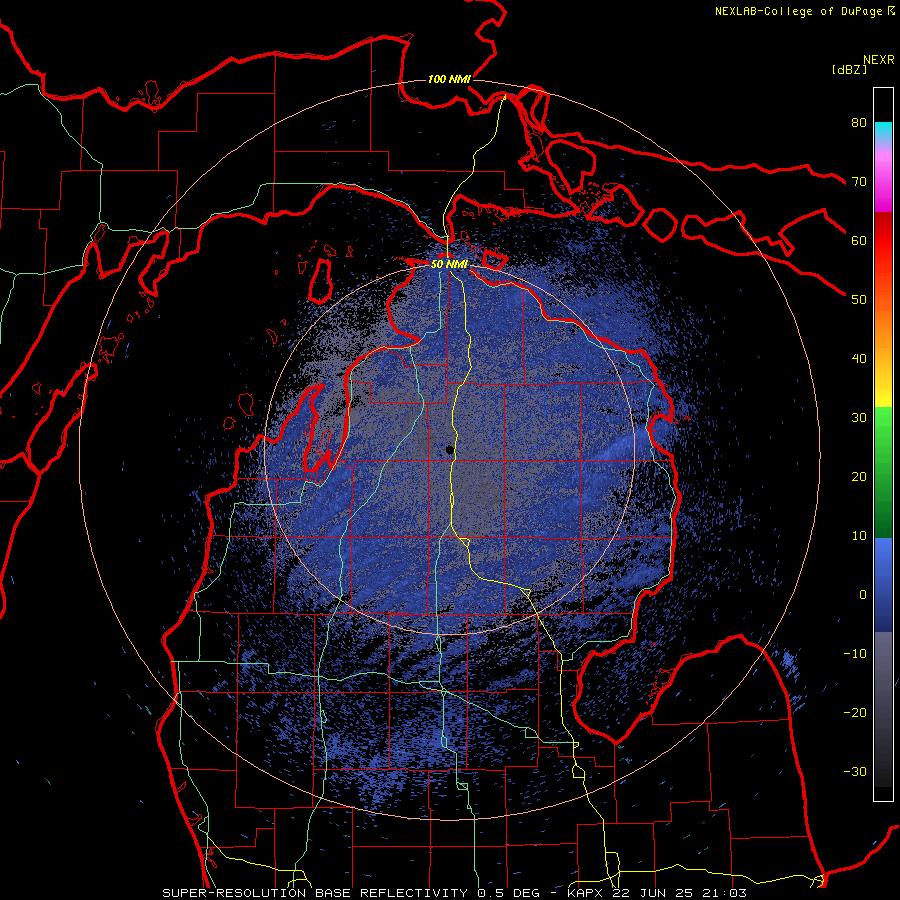The height and width of the screenshot is (900, 900).
Task: Click the green segment of the color bar
Action: [x=883, y=472]
